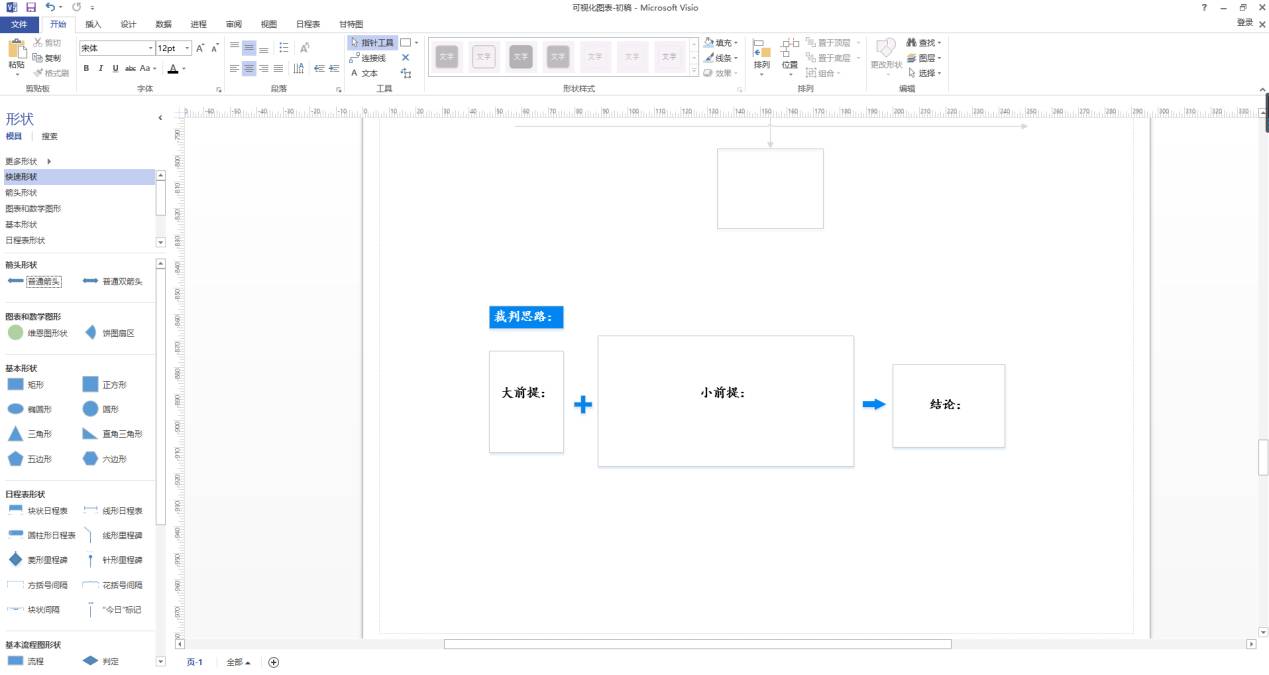The image size is (1269, 675).
Task: Select the 文本 (Text) tool
Action: click(365, 72)
